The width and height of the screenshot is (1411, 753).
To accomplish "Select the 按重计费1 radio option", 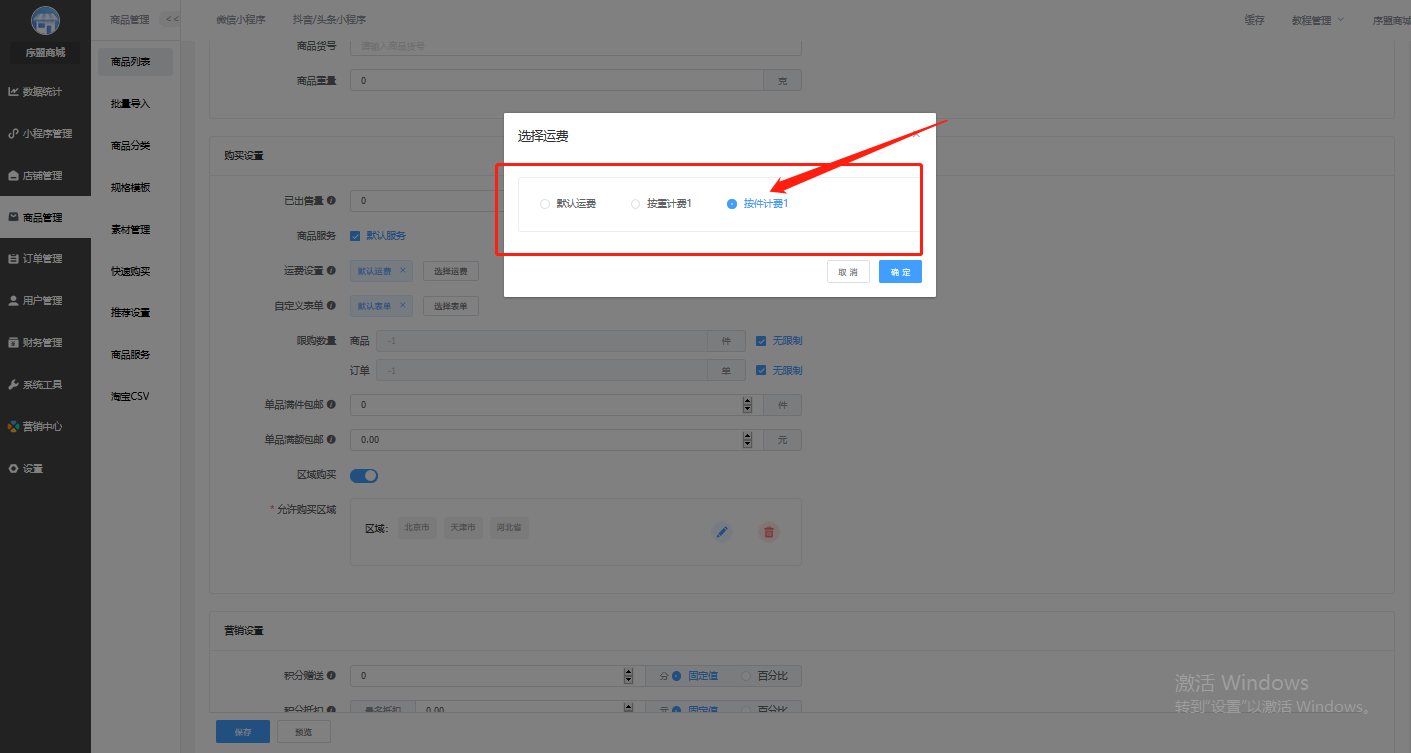I will pyautogui.click(x=661, y=204).
